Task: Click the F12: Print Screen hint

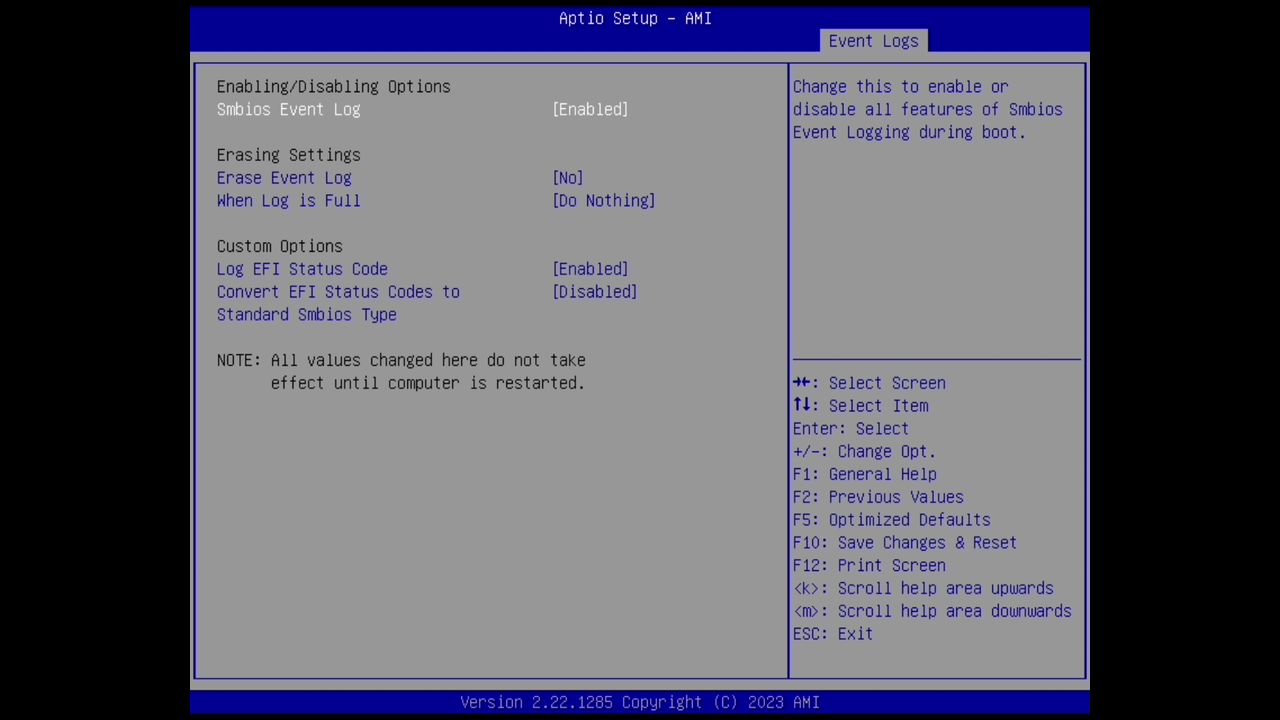Action: click(x=869, y=566)
